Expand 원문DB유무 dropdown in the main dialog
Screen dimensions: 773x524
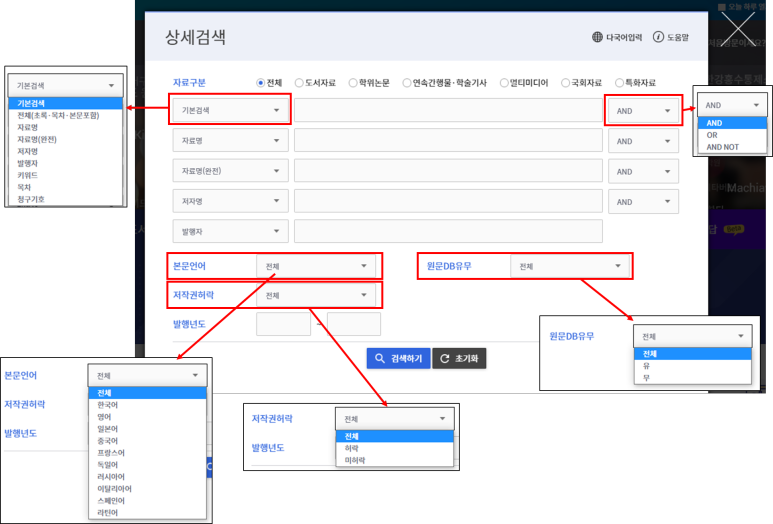point(570,266)
